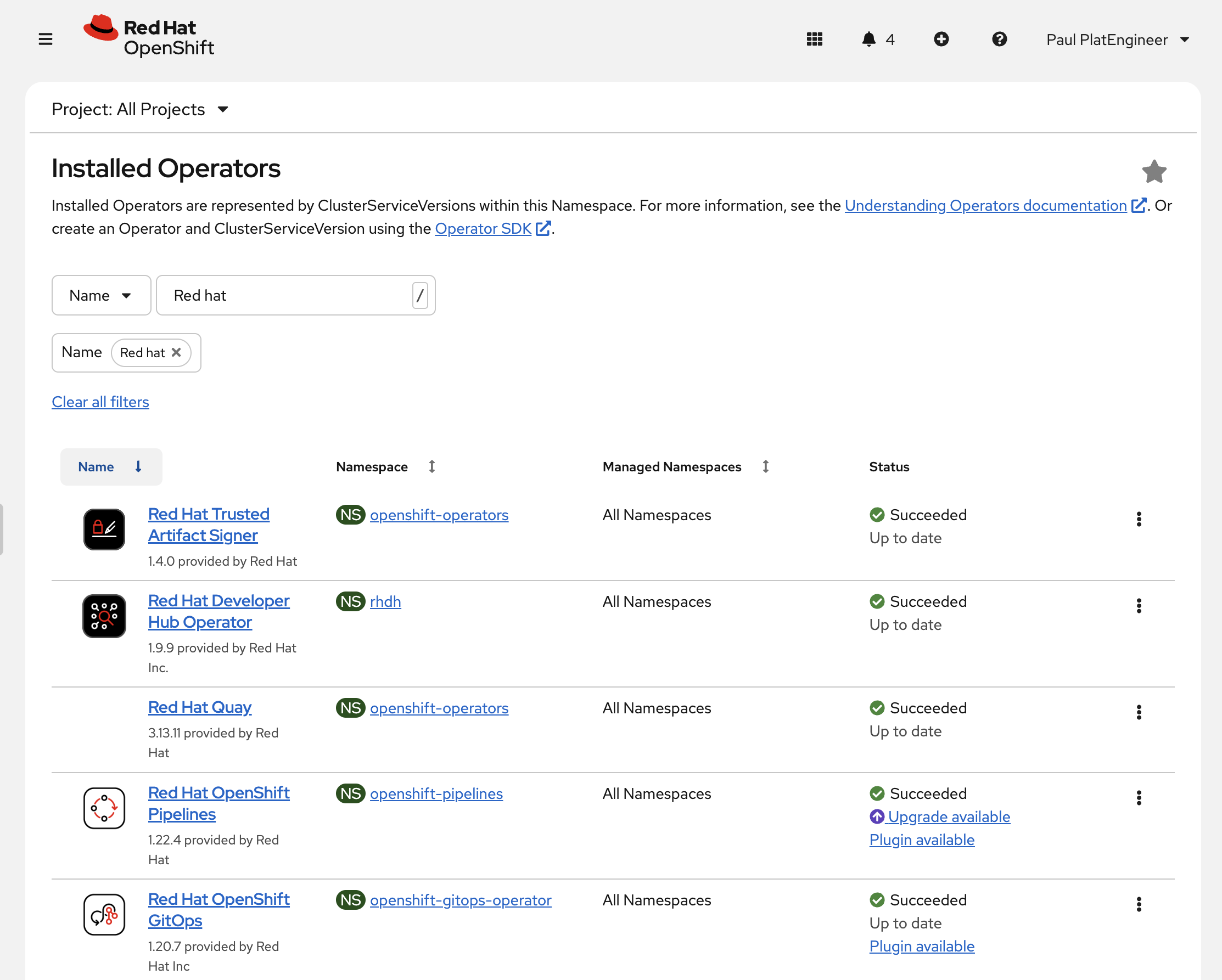Open the Name filter type dropdown
Screen dimensions: 1222x980
click(x=102, y=295)
